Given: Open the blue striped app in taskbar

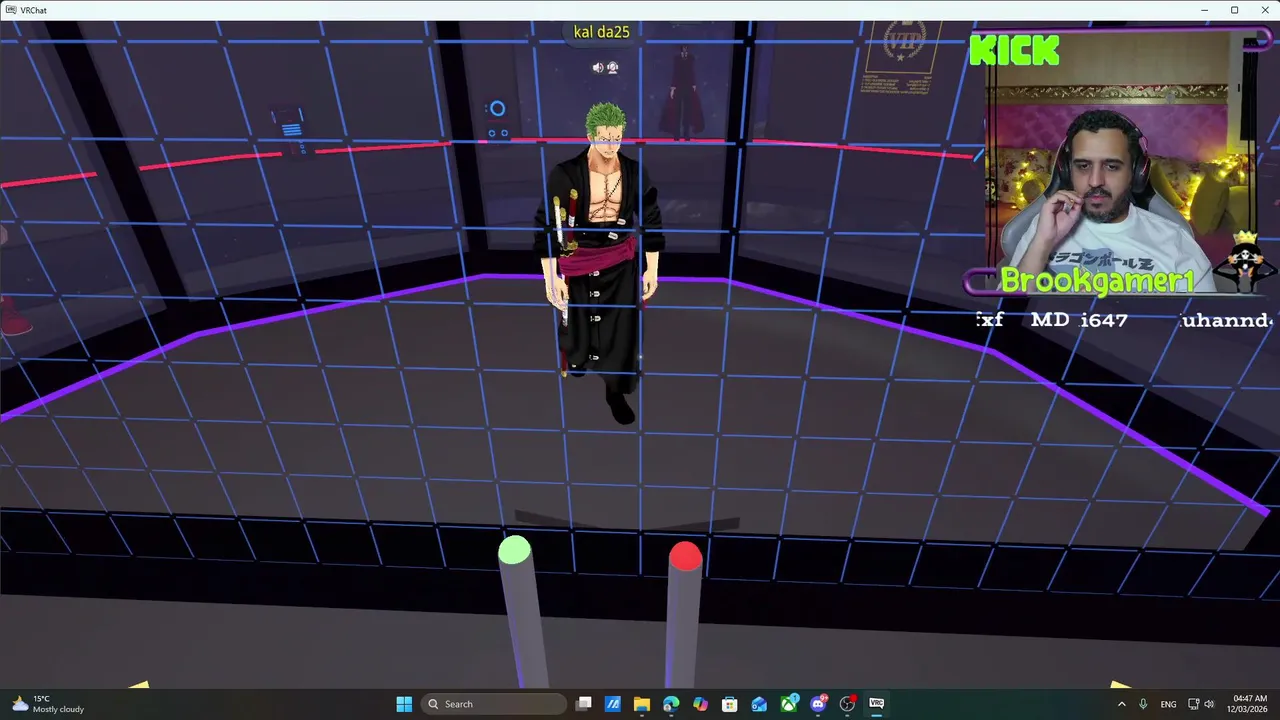Looking at the screenshot, I should (613, 704).
